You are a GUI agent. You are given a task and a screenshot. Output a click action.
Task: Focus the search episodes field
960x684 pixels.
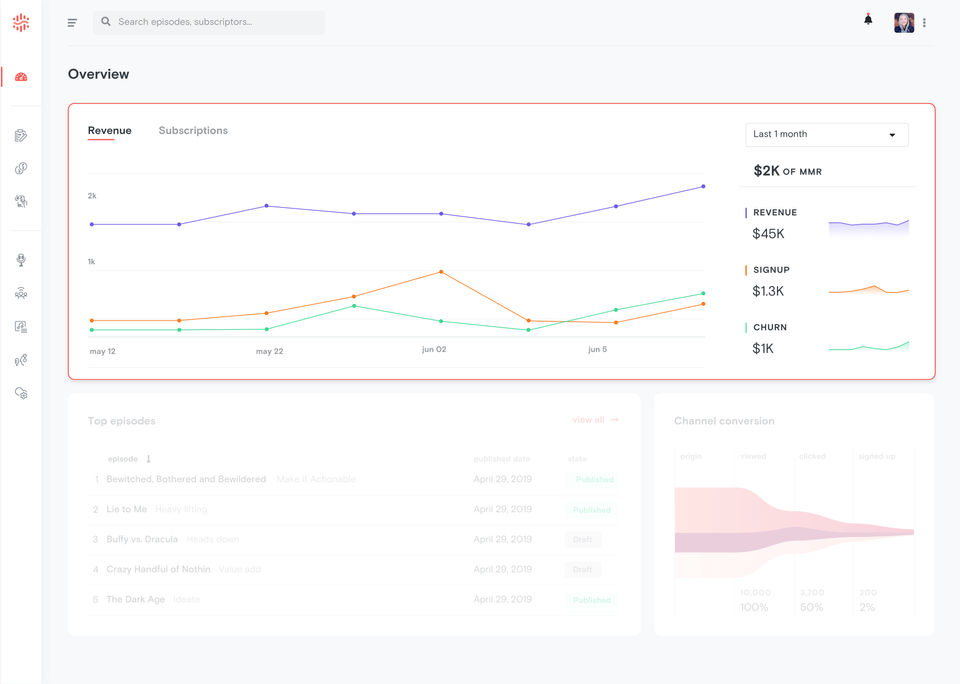209,22
